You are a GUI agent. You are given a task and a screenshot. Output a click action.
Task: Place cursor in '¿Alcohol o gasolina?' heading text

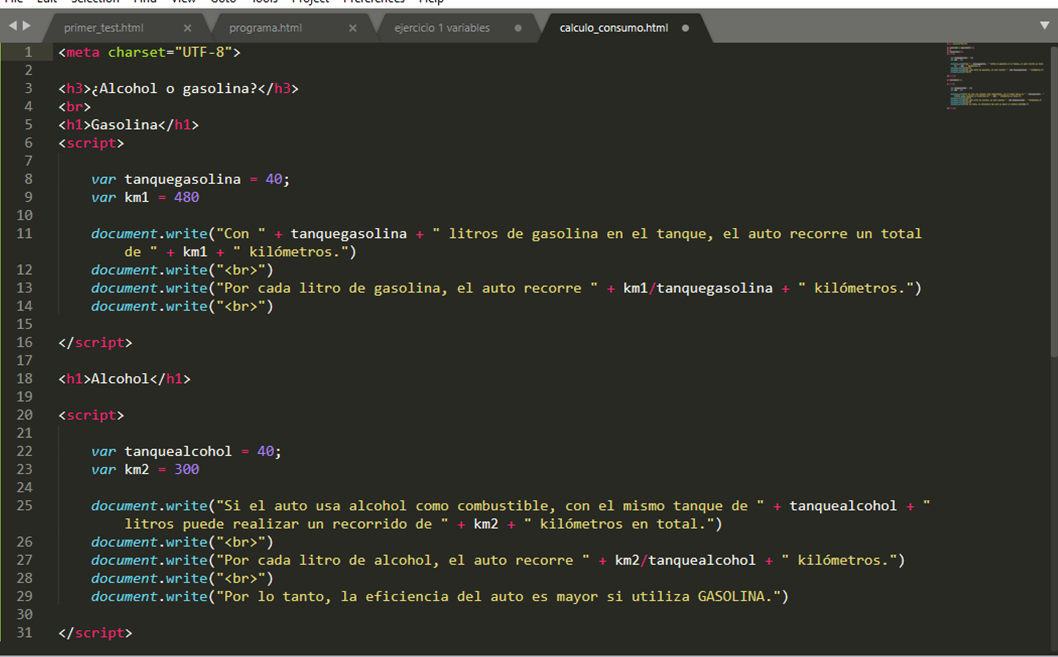(x=174, y=88)
